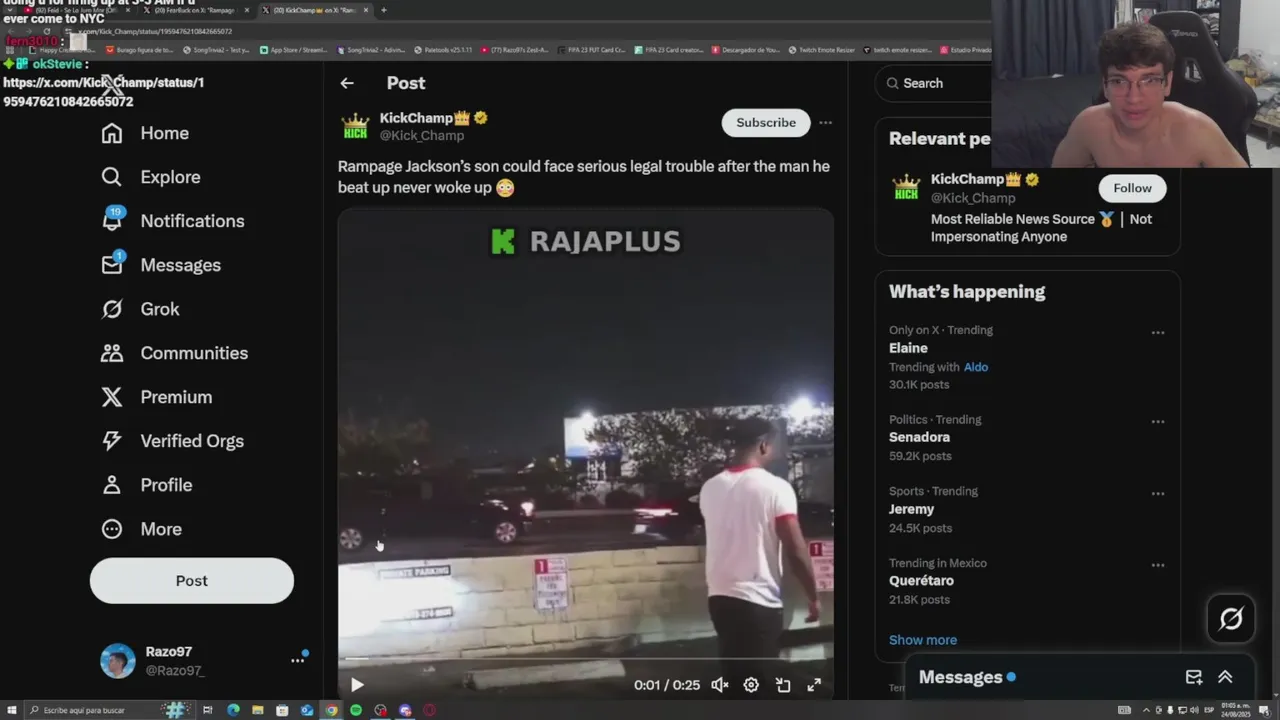Show more trending topics

923,640
